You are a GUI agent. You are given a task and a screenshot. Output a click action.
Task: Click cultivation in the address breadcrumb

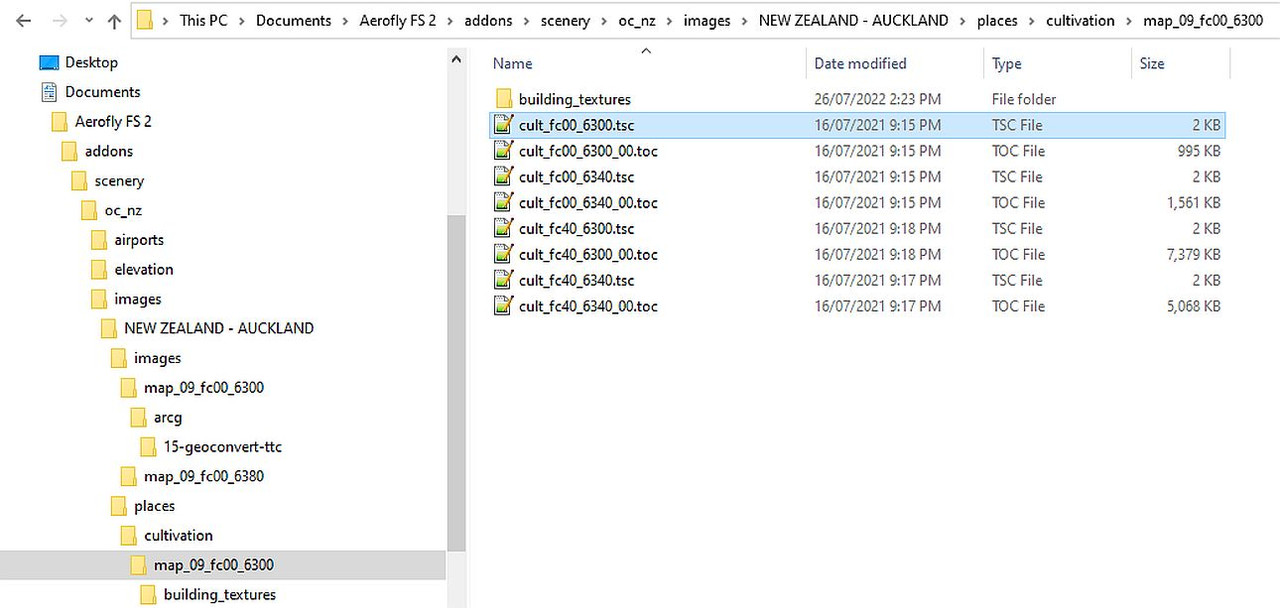point(1080,20)
